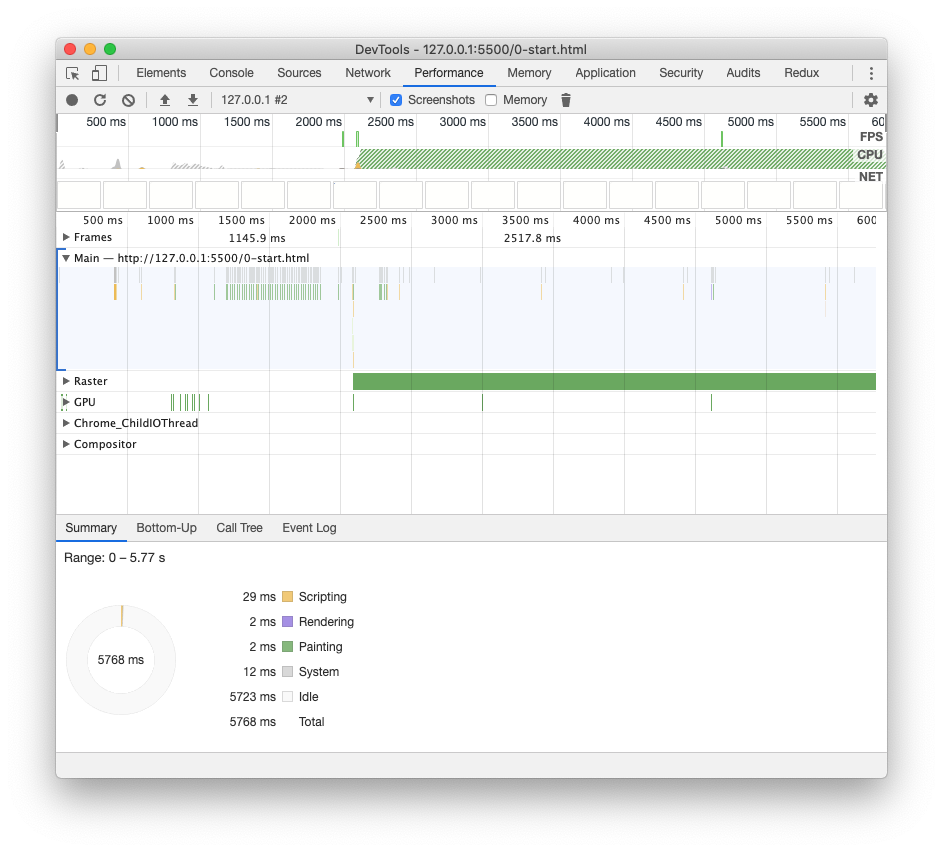Select the 2517.8 ms frame
The image size is (943, 852).
(x=532, y=238)
